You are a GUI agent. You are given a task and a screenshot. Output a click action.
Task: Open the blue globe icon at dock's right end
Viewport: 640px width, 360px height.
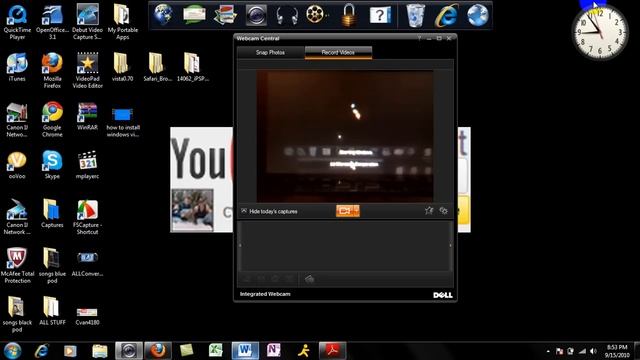[478, 15]
